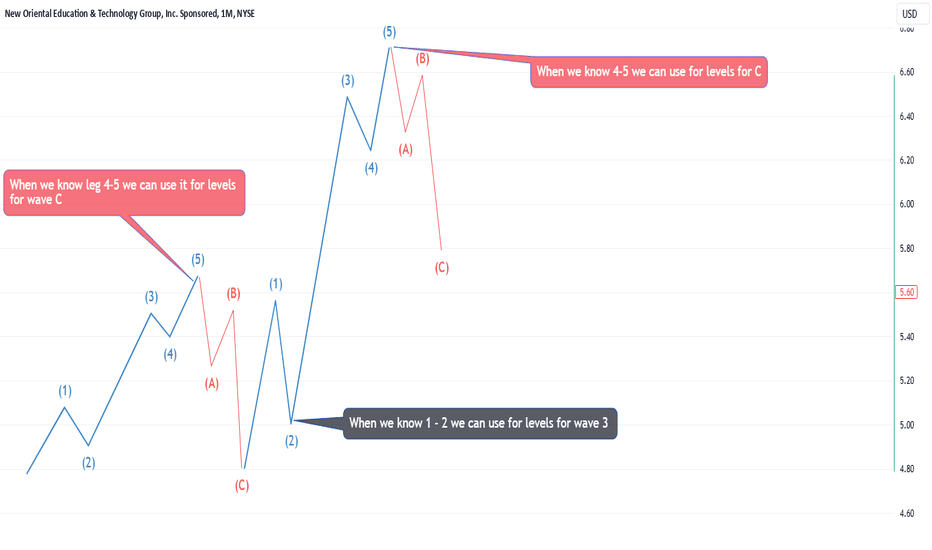This screenshot has height=550, width=932.
Task: Click the red (C) label near 5.80
Action: [442, 268]
